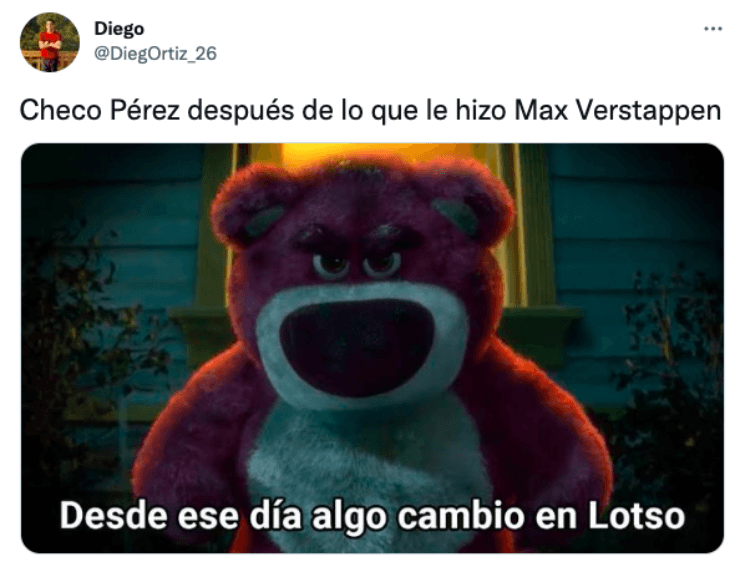Open the Lotso bear meme image
Image resolution: width=740 pixels, height=567 pixels.
pos(372,348)
